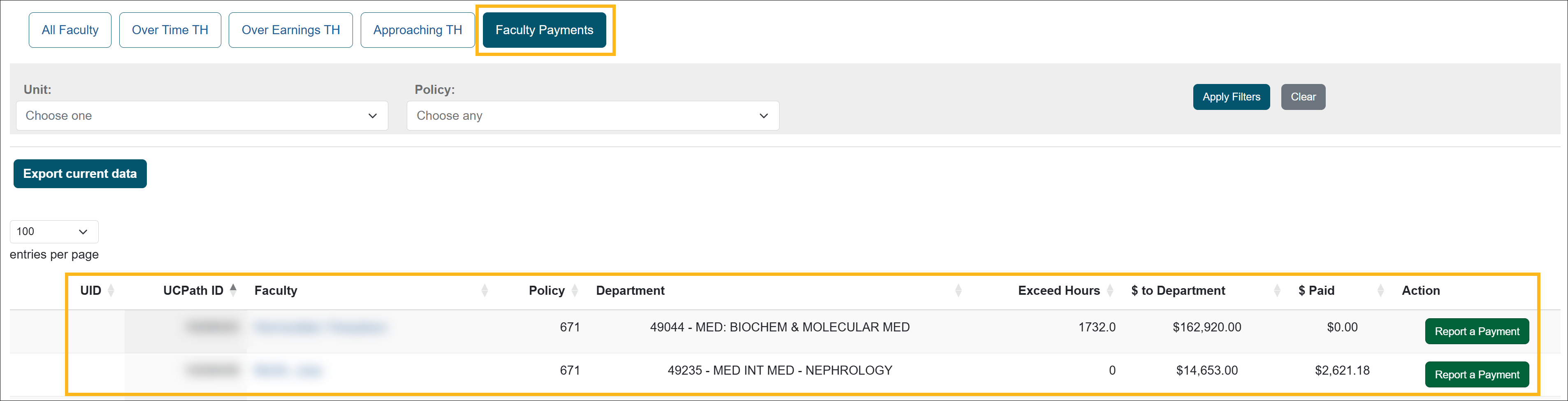Switch to the All Faculty tab

70,30
